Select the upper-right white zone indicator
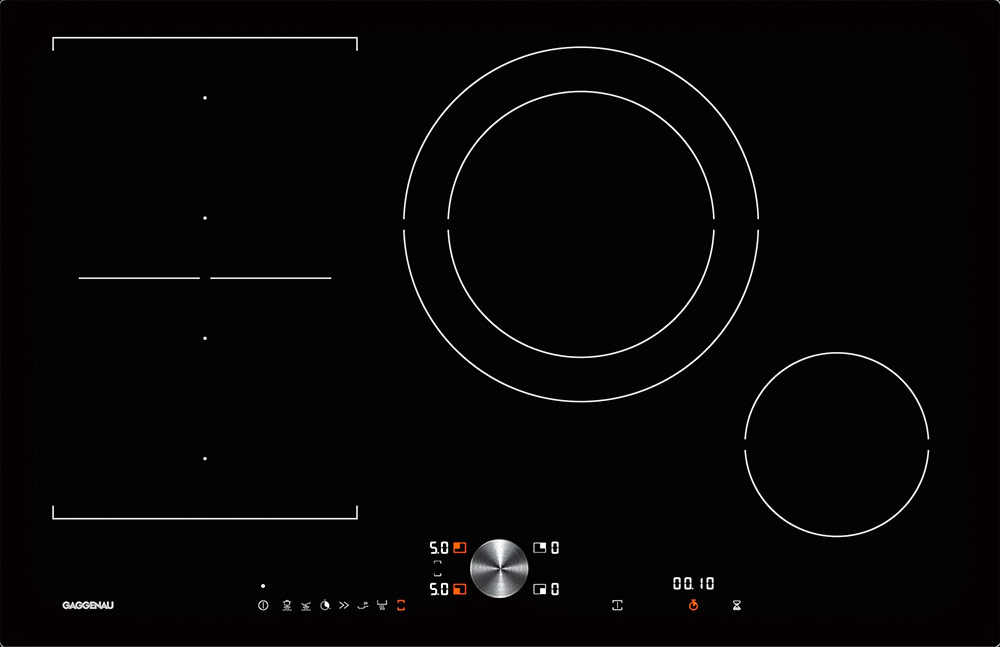Image resolution: width=1000 pixels, height=647 pixels. tap(540, 547)
